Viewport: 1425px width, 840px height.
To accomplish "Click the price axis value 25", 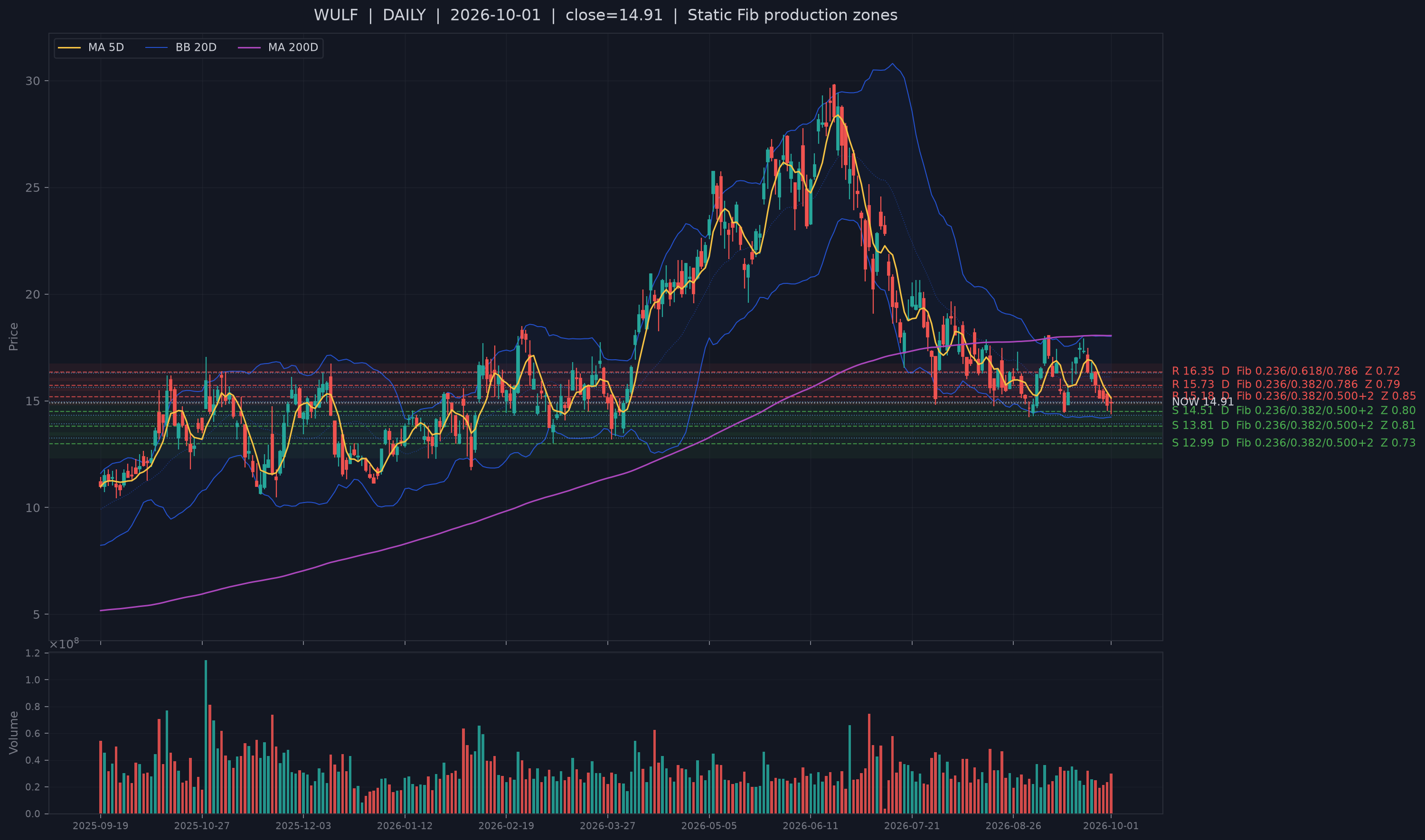I will tap(33, 188).
